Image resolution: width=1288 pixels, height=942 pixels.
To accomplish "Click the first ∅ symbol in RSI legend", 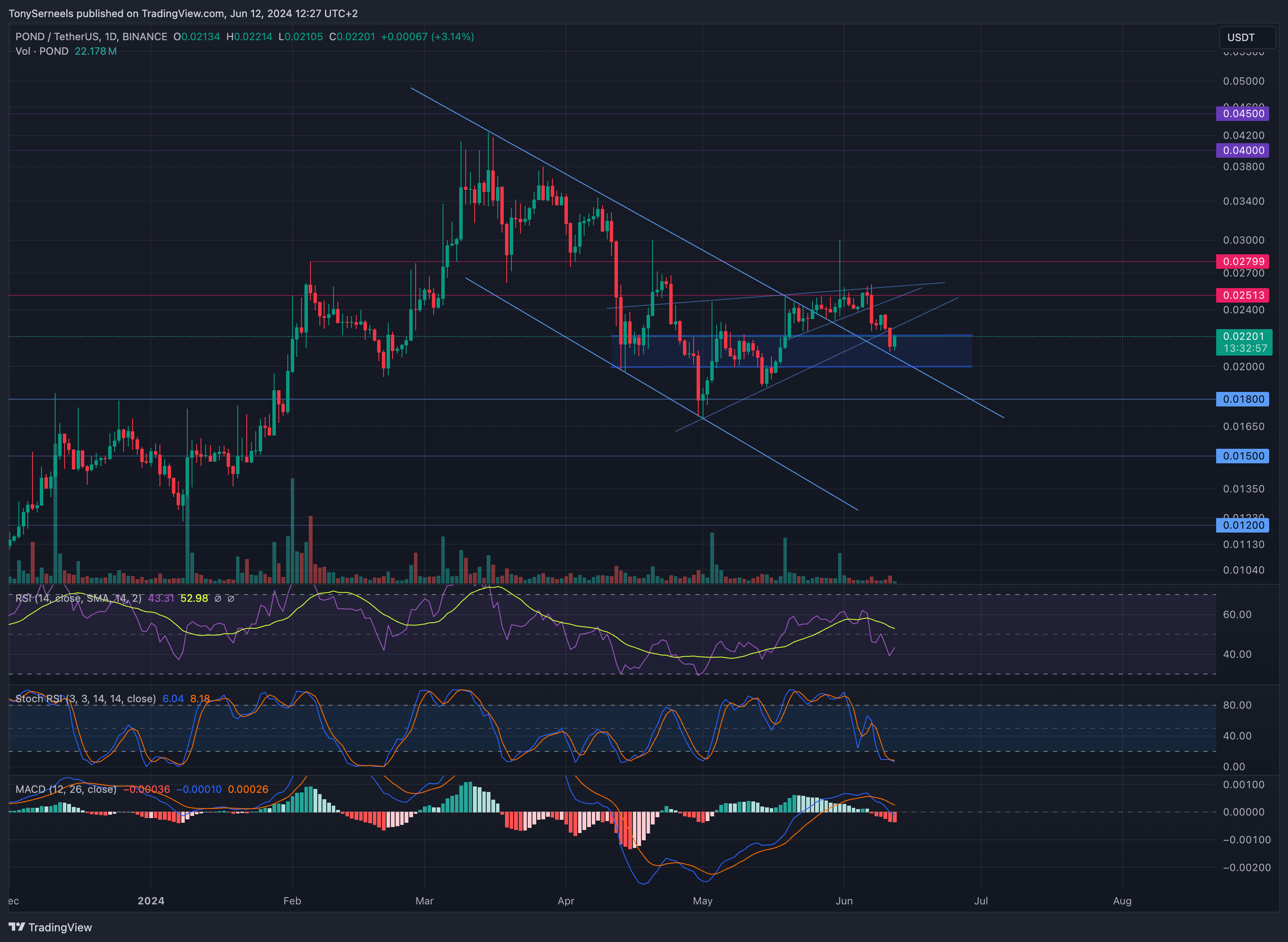I will coord(217,599).
